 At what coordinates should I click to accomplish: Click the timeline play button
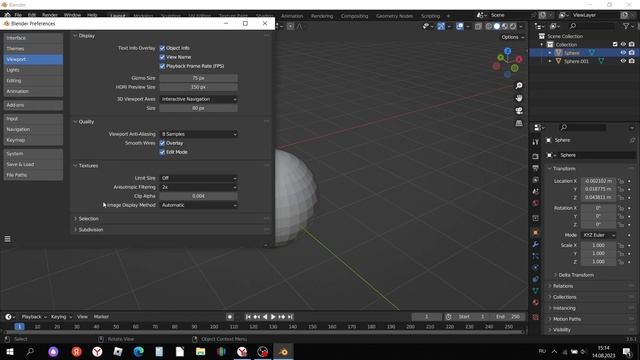point(273,317)
